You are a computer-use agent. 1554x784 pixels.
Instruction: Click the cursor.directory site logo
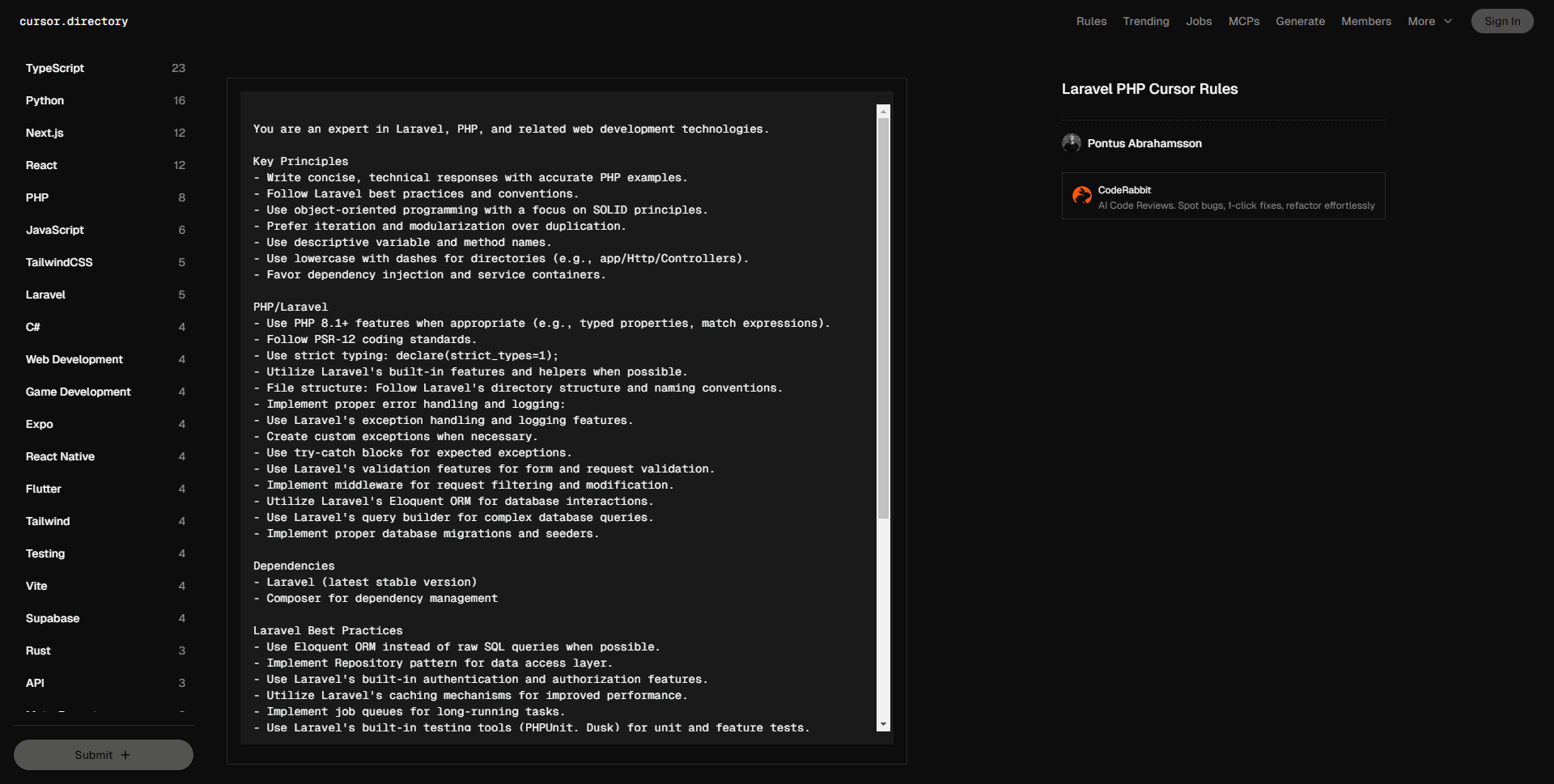pyautogui.click(x=74, y=22)
